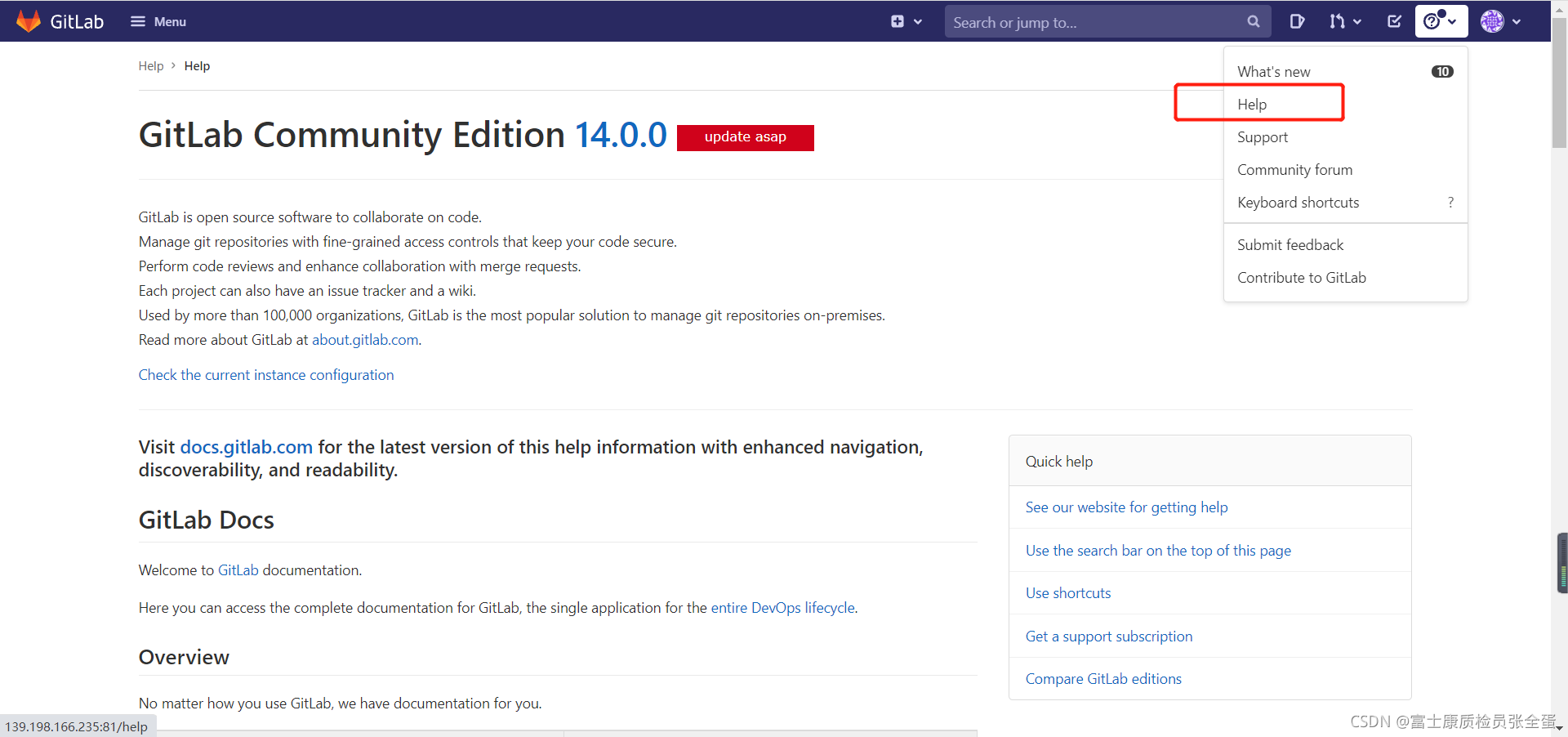The image size is (1568, 737).
Task: Choose Help in the dropdown menu
Action: pos(1346,105)
